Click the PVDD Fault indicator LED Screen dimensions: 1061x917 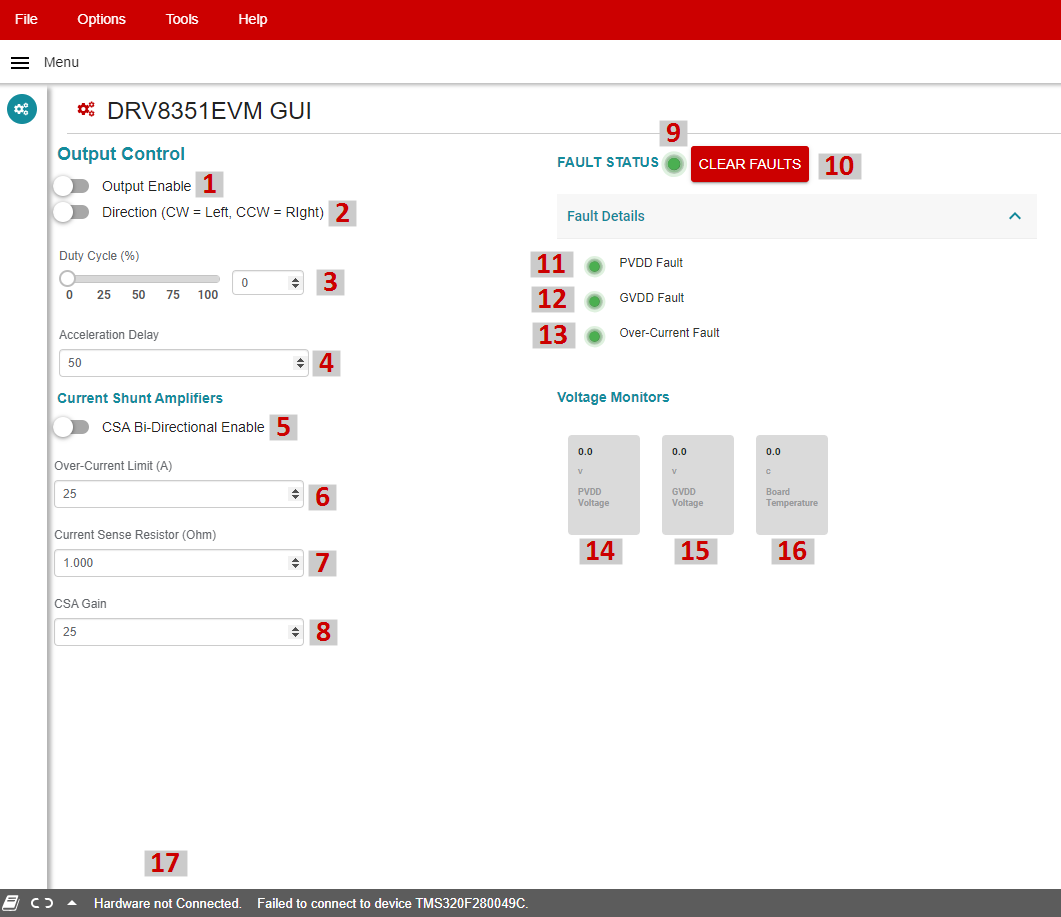pyautogui.click(x=595, y=266)
